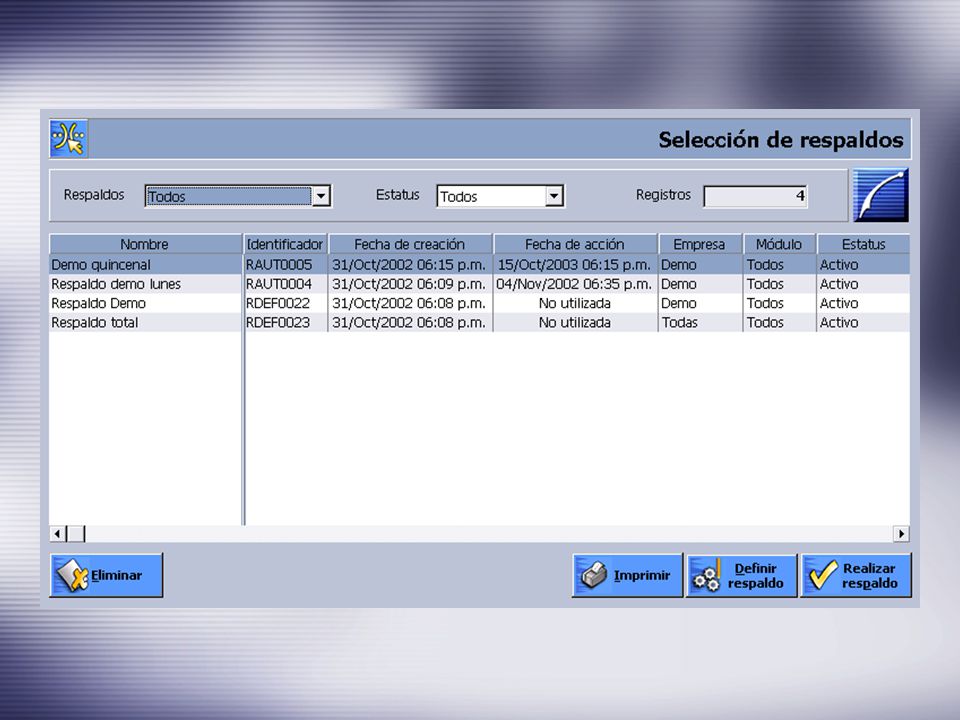This screenshot has width=960, height=720.
Task: Click action date 04/Nov/2002 06:35 p.m.
Action: tap(574, 284)
